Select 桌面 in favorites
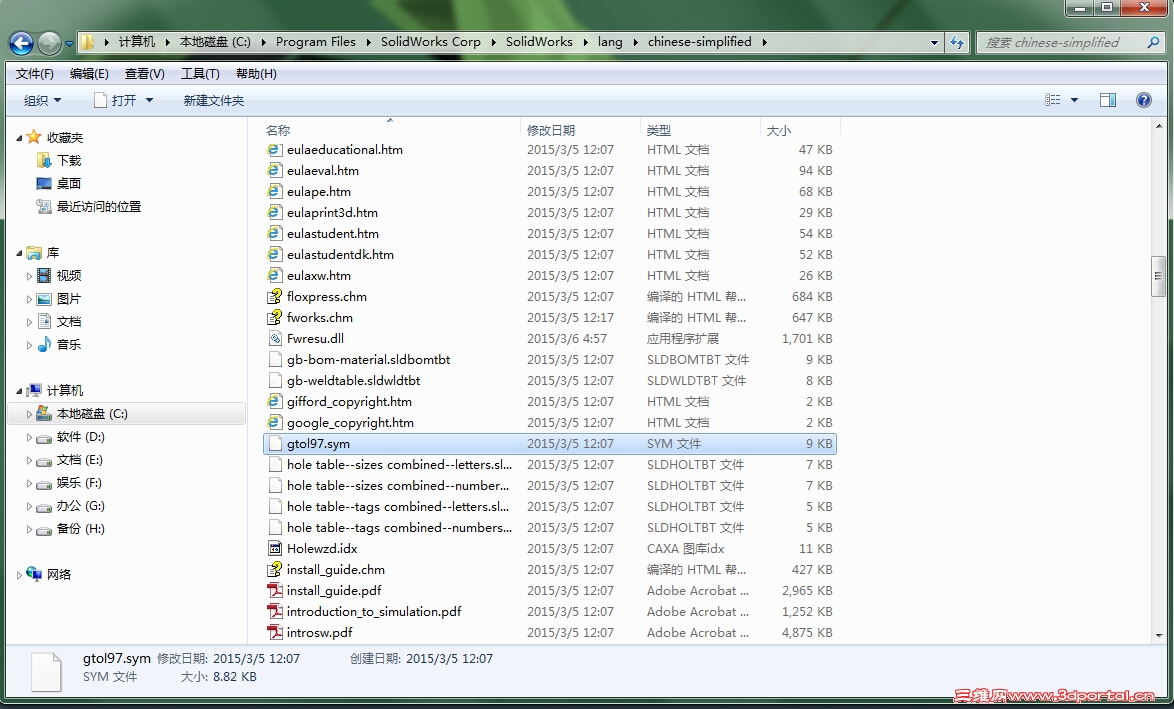 tap(68, 183)
